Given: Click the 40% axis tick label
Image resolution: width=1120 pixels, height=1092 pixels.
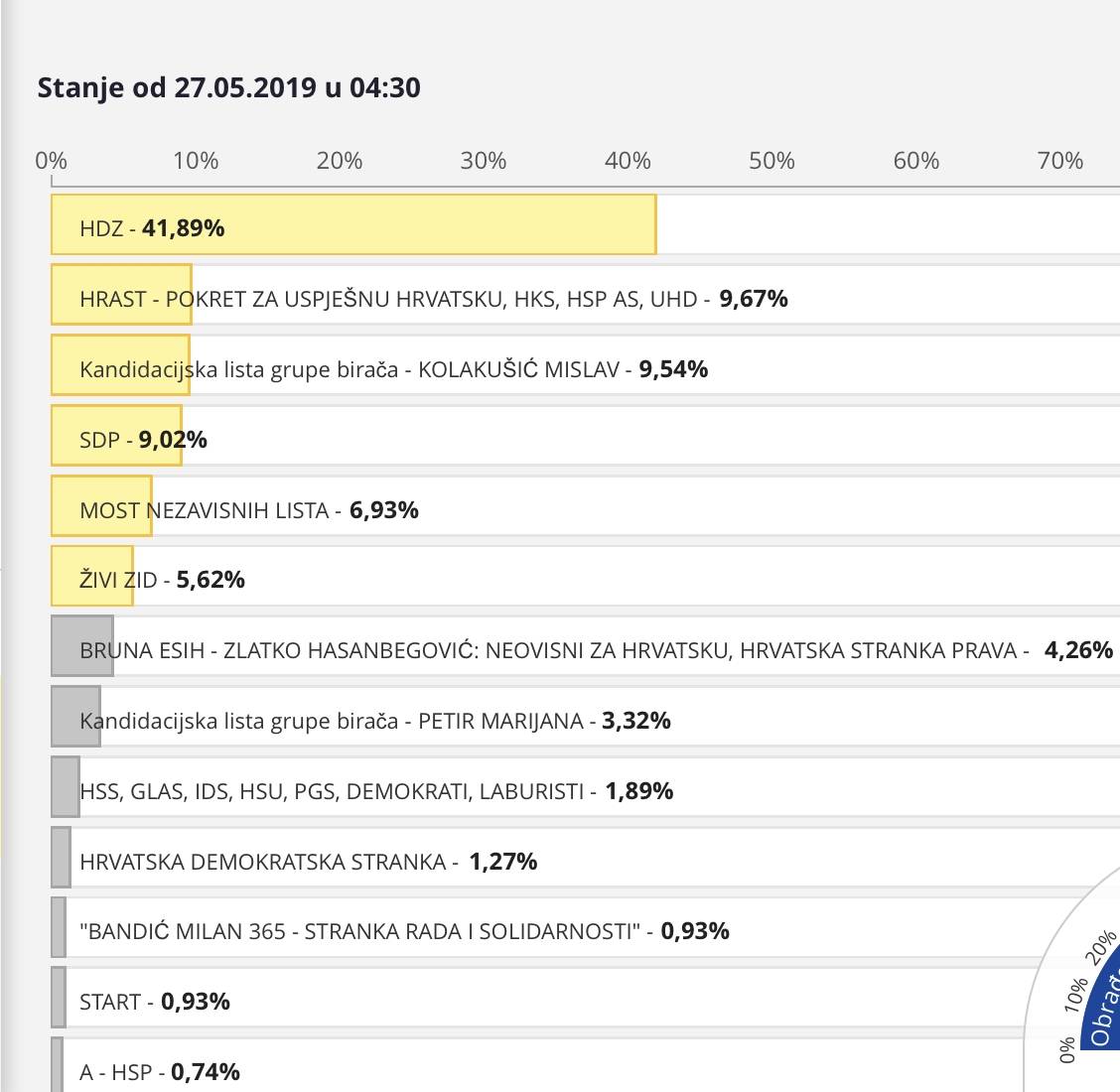Looking at the screenshot, I should point(628,161).
